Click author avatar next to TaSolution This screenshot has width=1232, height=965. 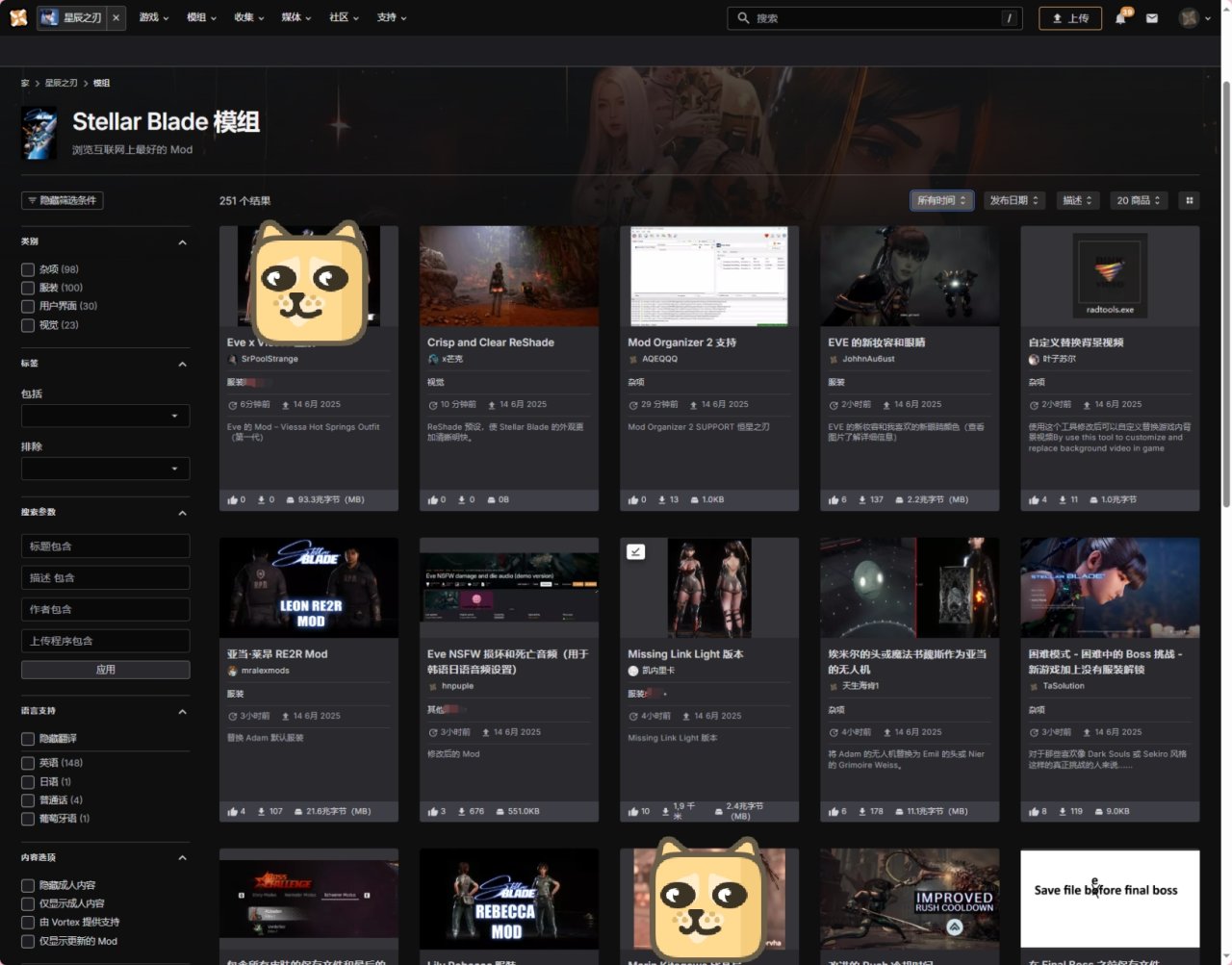[x=1034, y=686]
